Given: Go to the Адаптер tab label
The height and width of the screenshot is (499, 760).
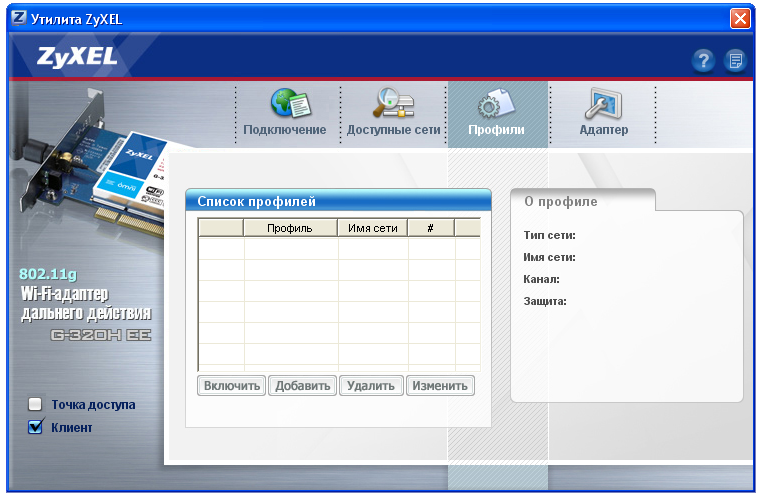Looking at the screenshot, I should pyautogui.click(x=603, y=130).
